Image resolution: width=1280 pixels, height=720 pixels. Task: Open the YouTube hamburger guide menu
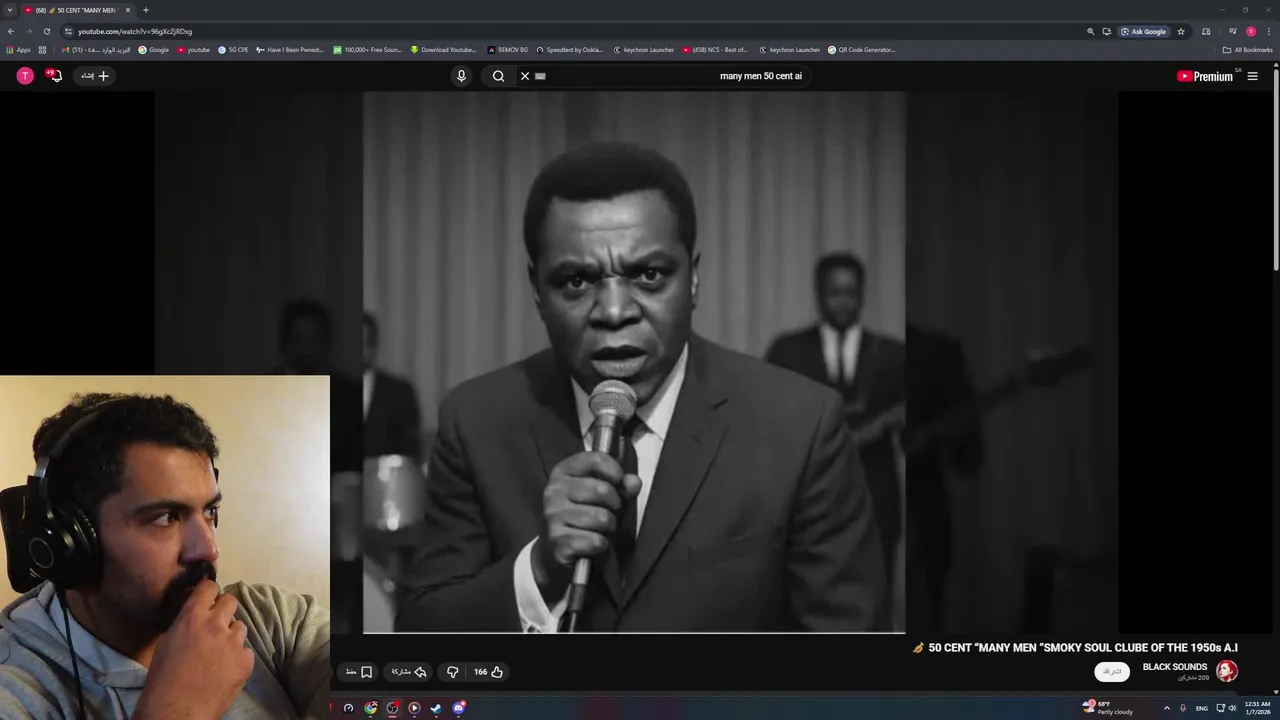1252,76
